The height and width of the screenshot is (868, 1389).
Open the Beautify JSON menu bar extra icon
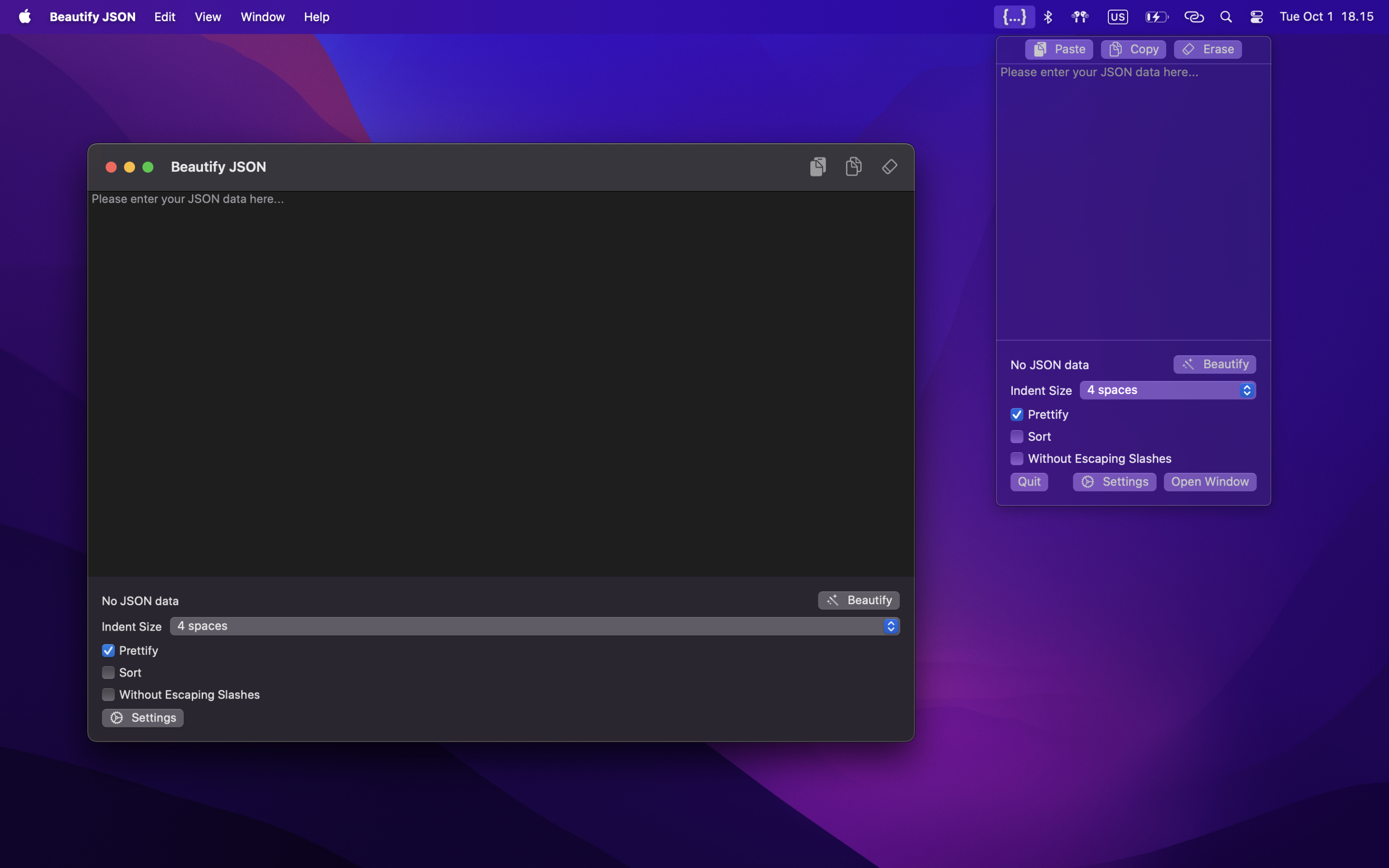[x=1015, y=17]
